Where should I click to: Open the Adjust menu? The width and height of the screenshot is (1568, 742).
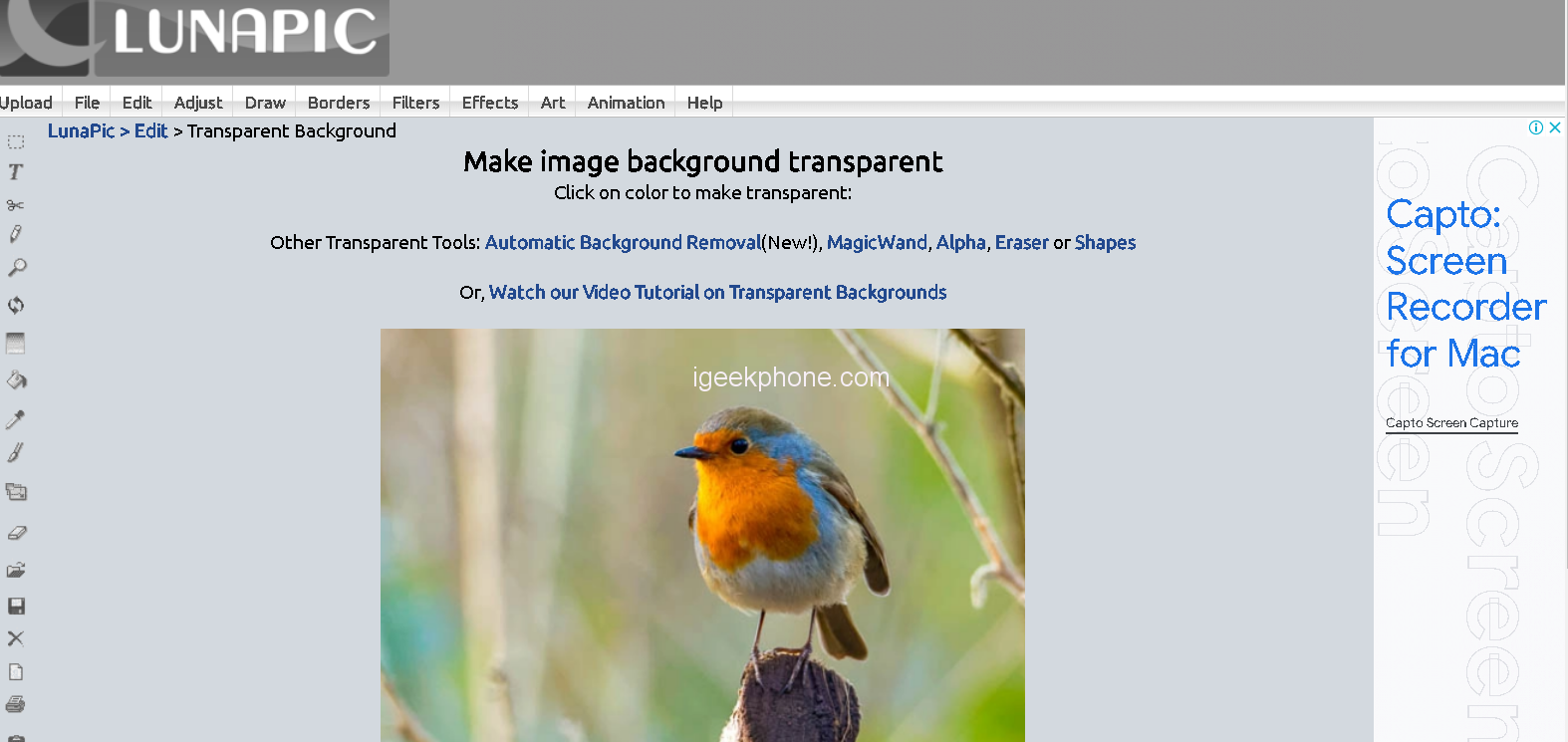[x=198, y=103]
